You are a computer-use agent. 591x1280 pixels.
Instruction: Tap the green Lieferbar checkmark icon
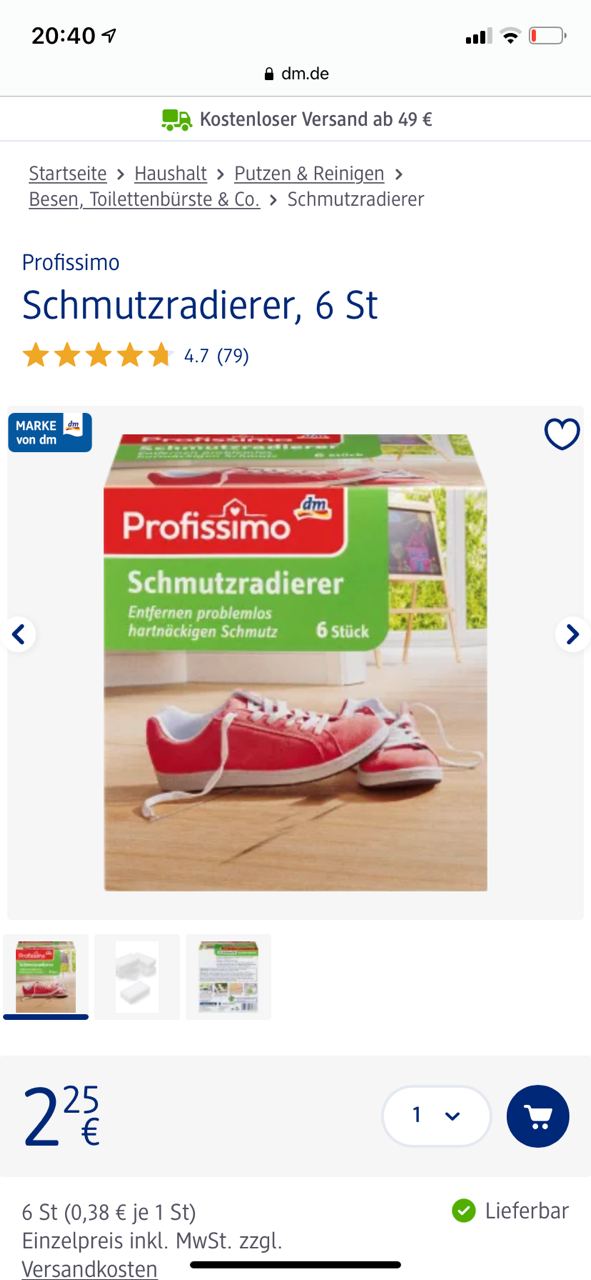coord(464,1211)
